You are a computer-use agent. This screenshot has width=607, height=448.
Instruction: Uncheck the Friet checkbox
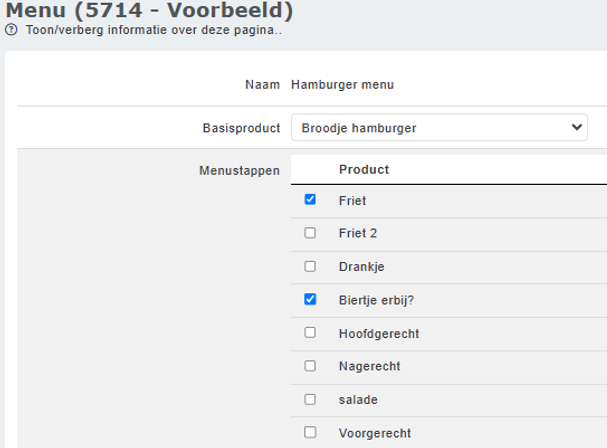point(310,200)
